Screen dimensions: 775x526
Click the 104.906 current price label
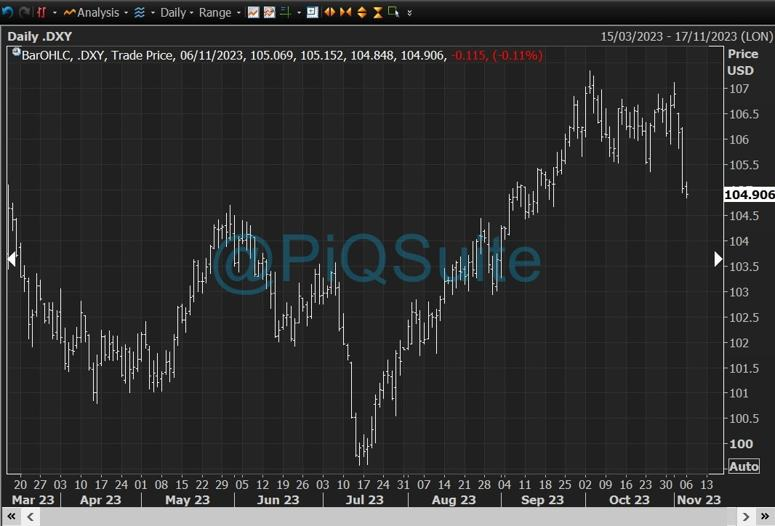[749, 194]
